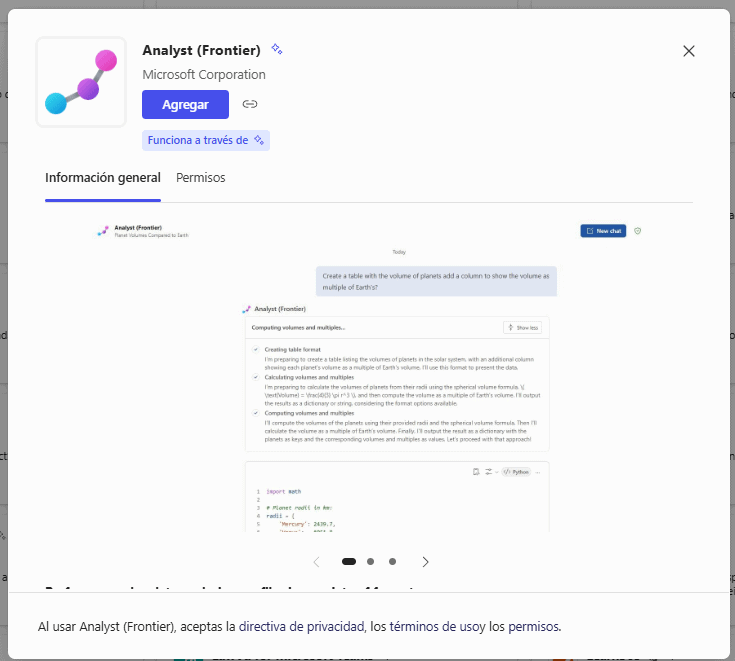Click the Agregar button
The height and width of the screenshot is (661, 735).
185,105
